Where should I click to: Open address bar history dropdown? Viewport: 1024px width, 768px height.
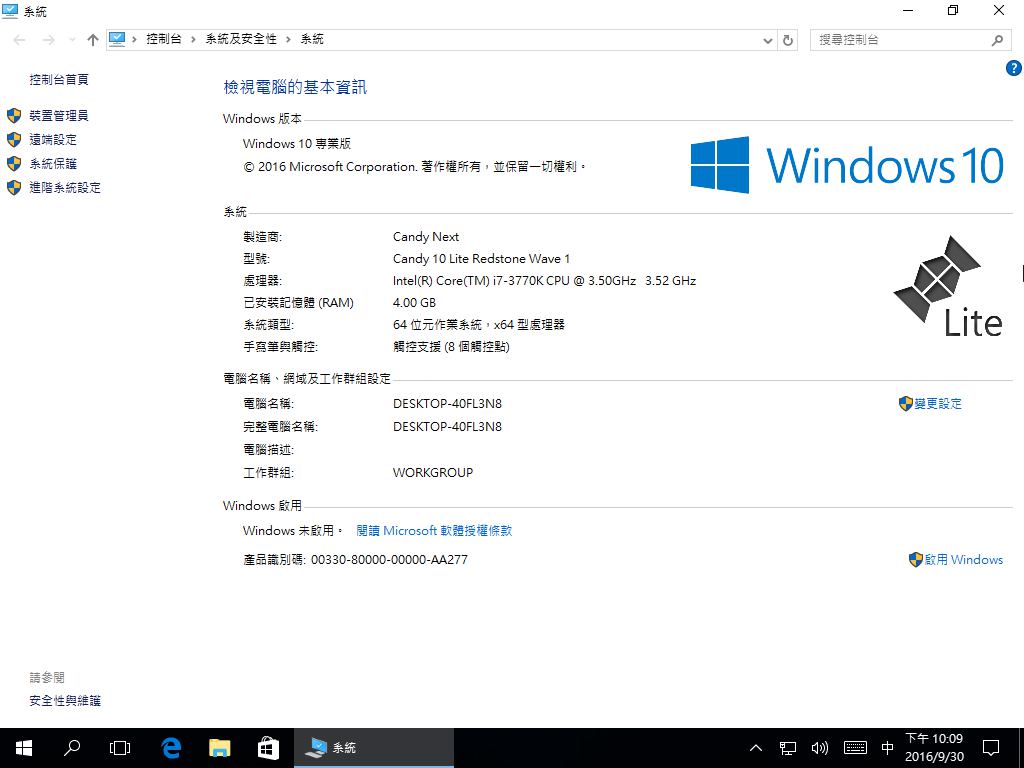(768, 40)
